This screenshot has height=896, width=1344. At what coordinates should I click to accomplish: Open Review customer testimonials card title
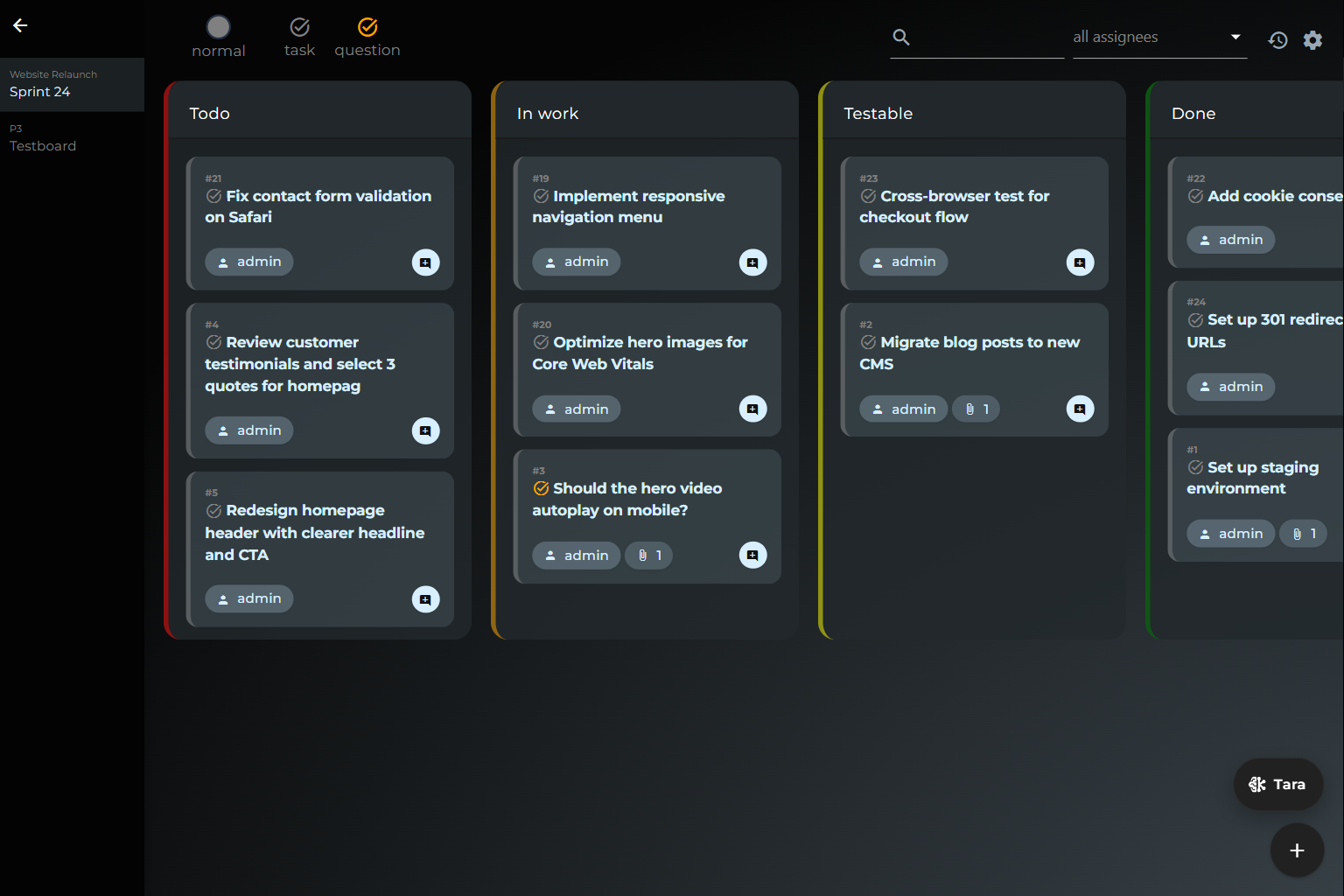click(300, 364)
